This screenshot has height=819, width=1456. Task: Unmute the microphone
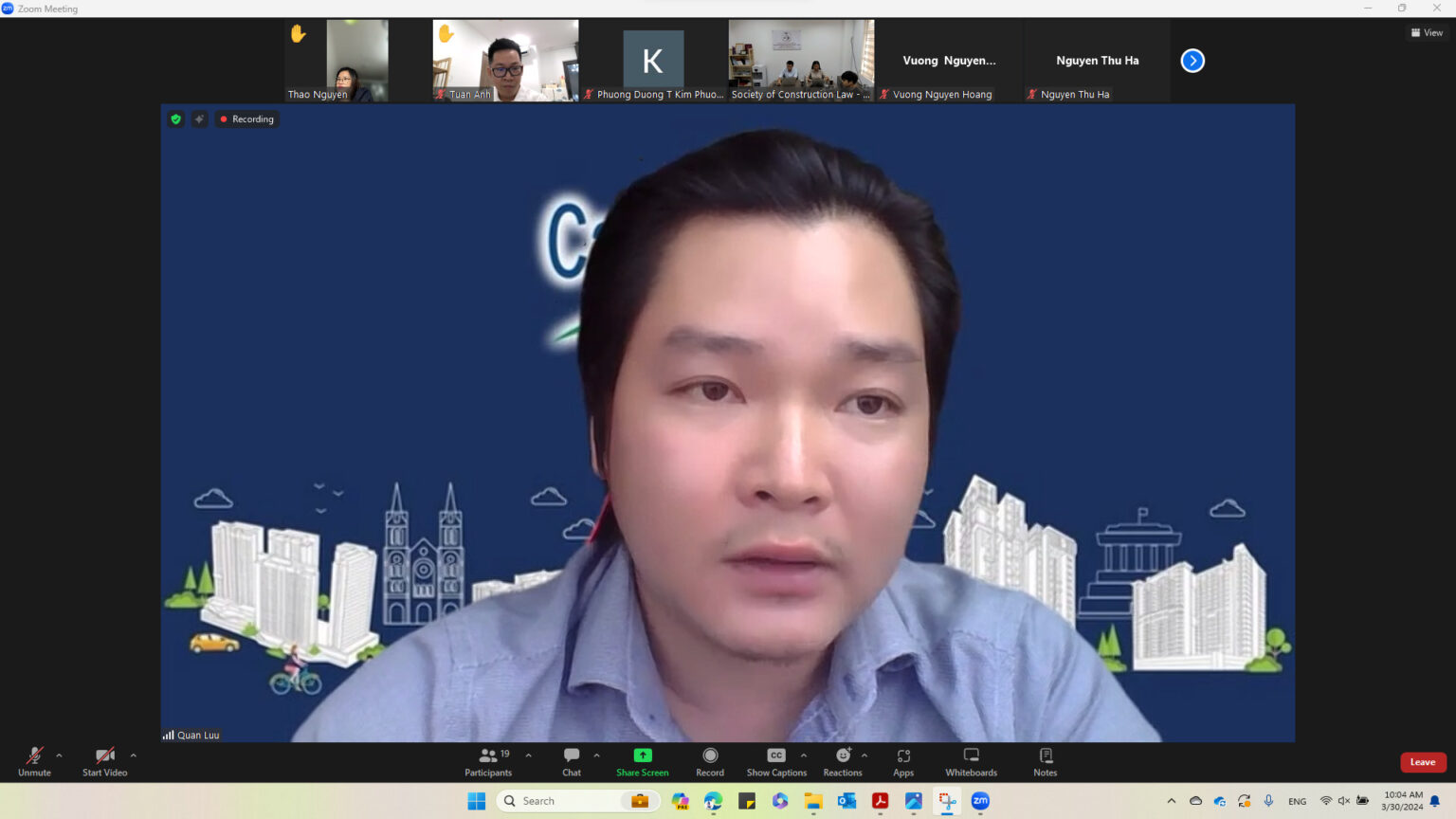click(x=34, y=760)
